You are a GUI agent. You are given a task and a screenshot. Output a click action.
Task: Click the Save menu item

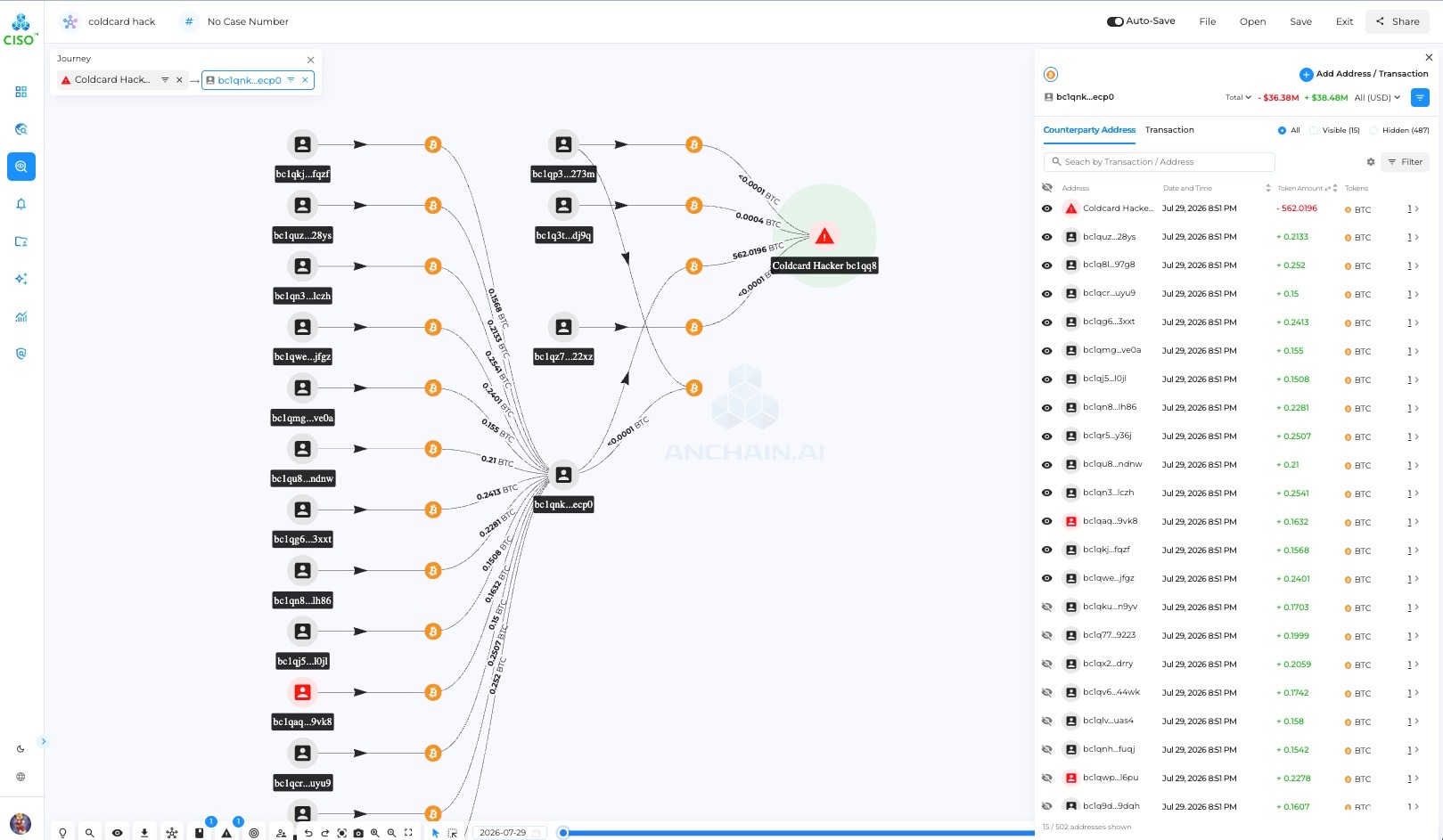(1300, 21)
